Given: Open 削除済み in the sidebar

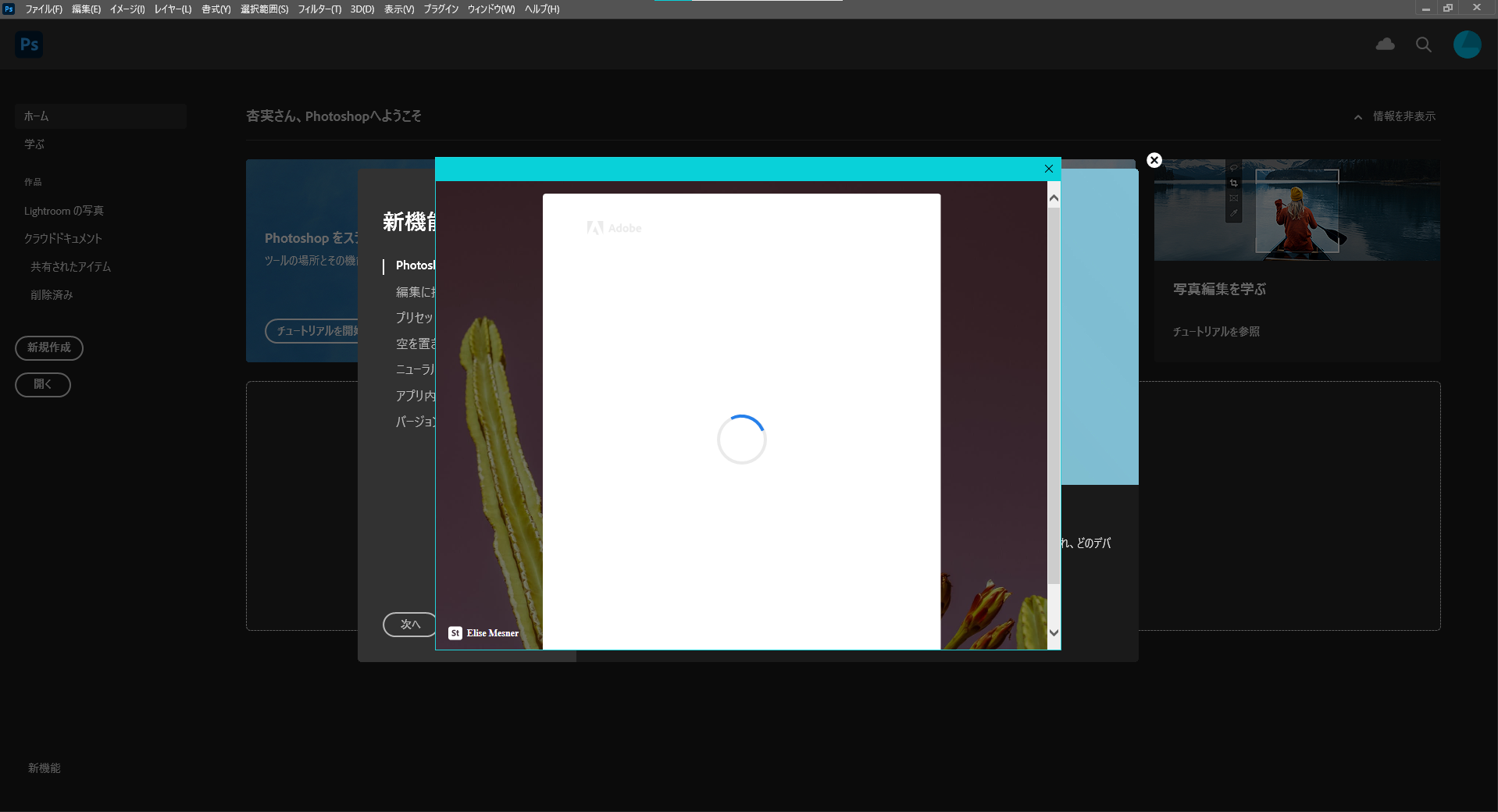Looking at the screenshot, I should [51, 294].
